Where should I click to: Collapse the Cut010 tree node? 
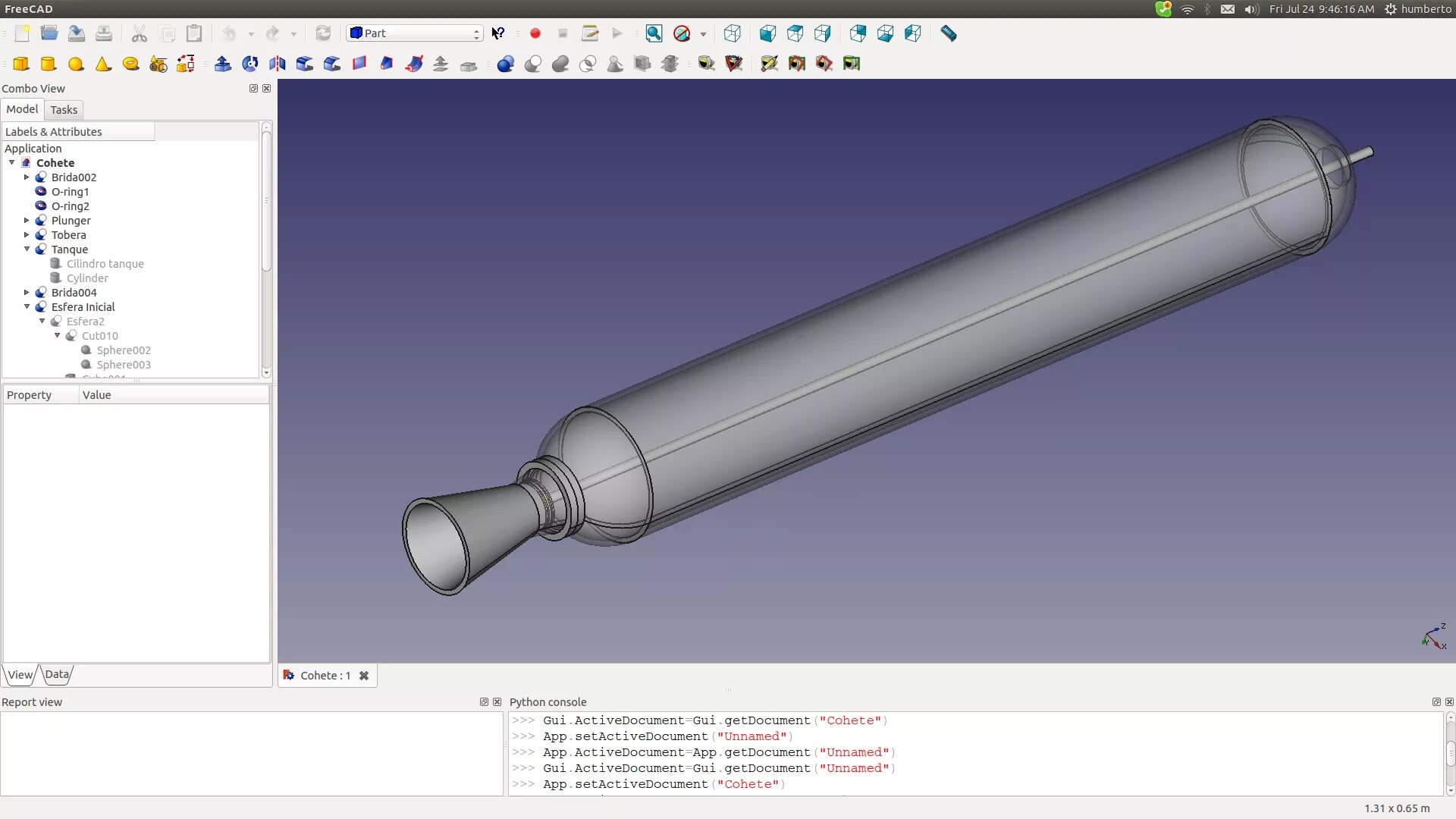coord(58,335)
